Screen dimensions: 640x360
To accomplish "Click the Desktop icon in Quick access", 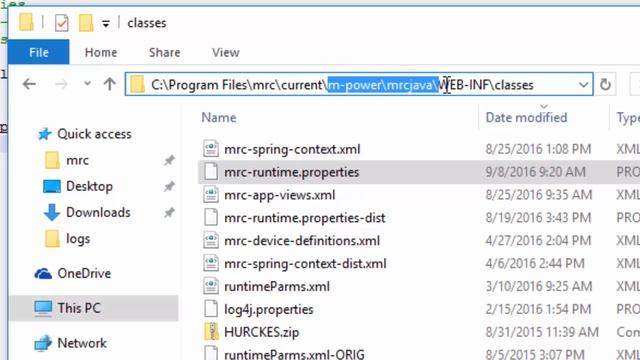I will (52, 187).
